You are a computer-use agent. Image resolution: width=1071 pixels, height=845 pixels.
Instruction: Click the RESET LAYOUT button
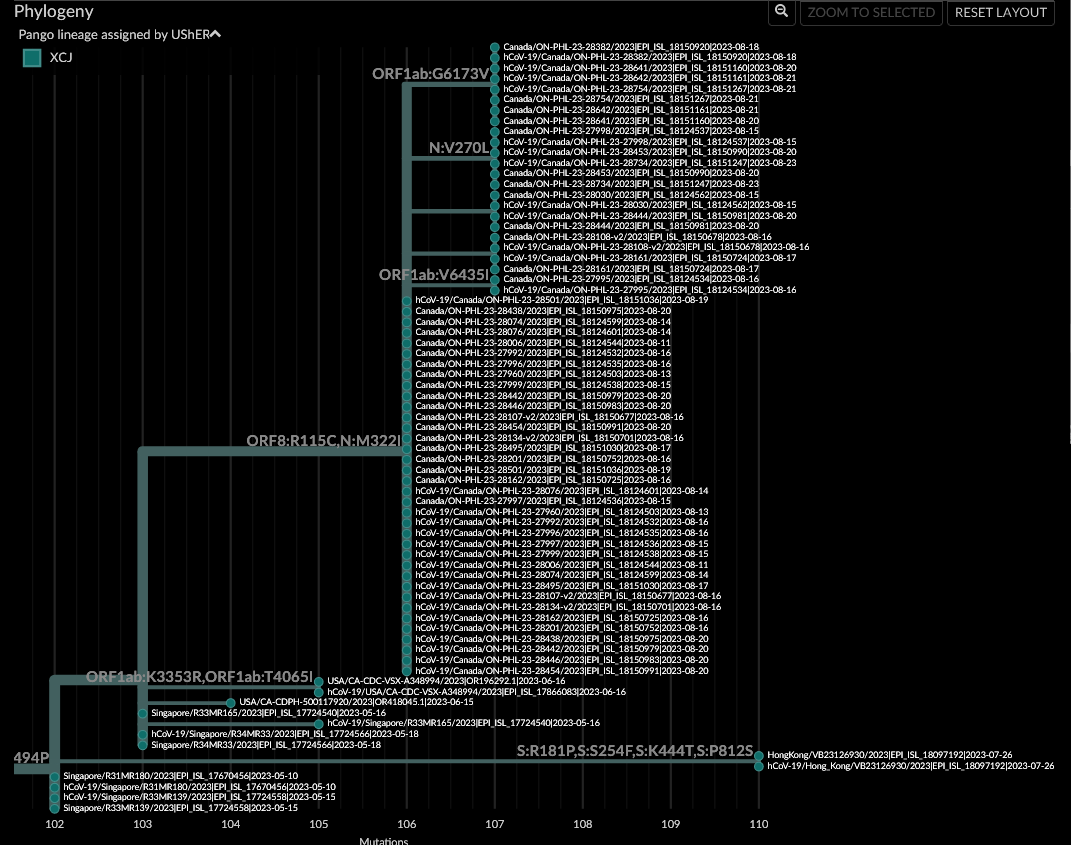click(1001, 12)
